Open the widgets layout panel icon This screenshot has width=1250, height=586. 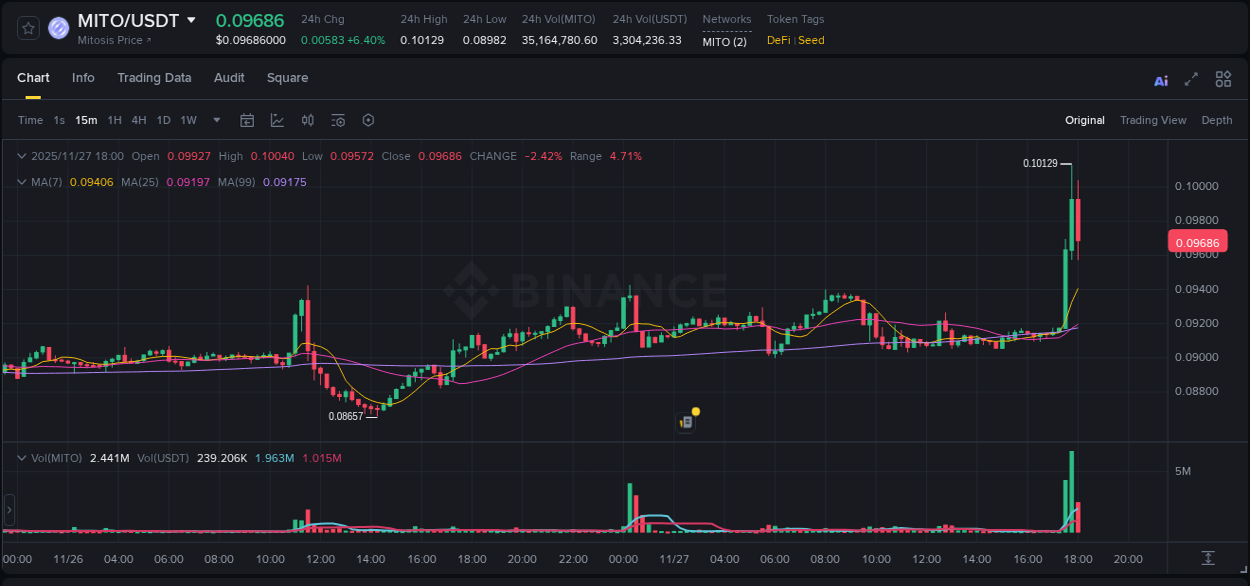pyautogui.click(x=1222, y=78)
